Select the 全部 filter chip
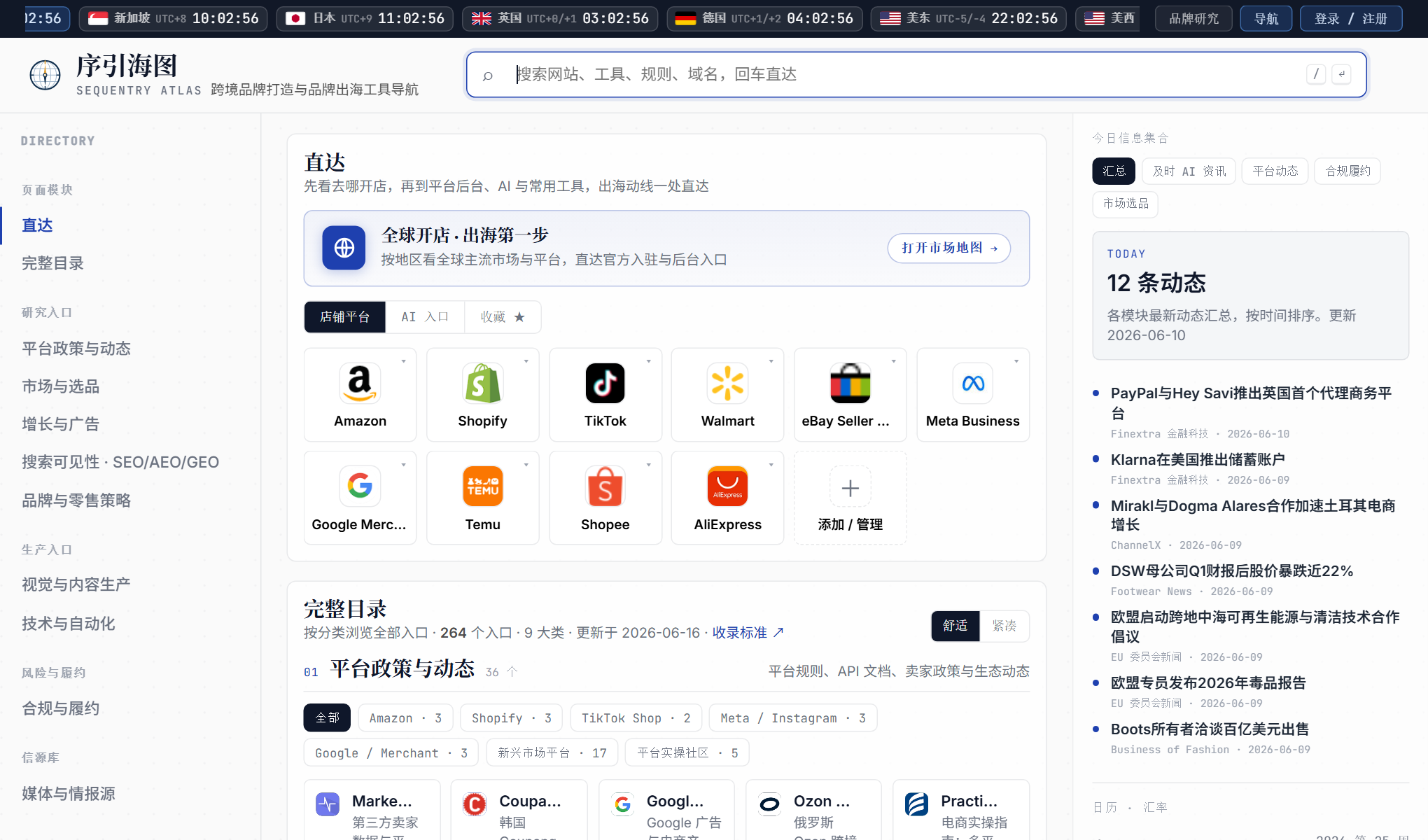 [x=327, y=717]
